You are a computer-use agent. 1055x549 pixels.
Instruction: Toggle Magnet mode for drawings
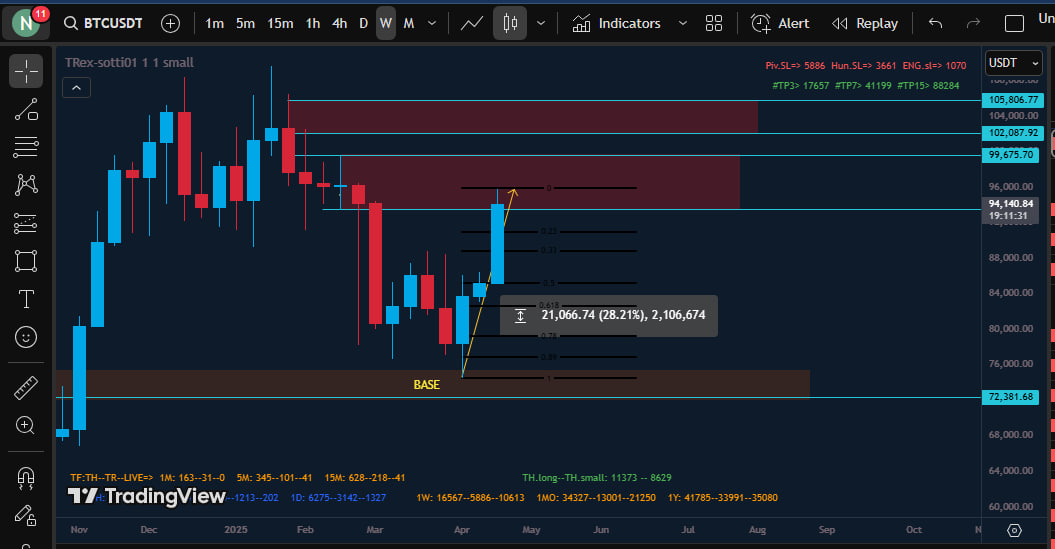pyautogui.click(x=26, y=477)
